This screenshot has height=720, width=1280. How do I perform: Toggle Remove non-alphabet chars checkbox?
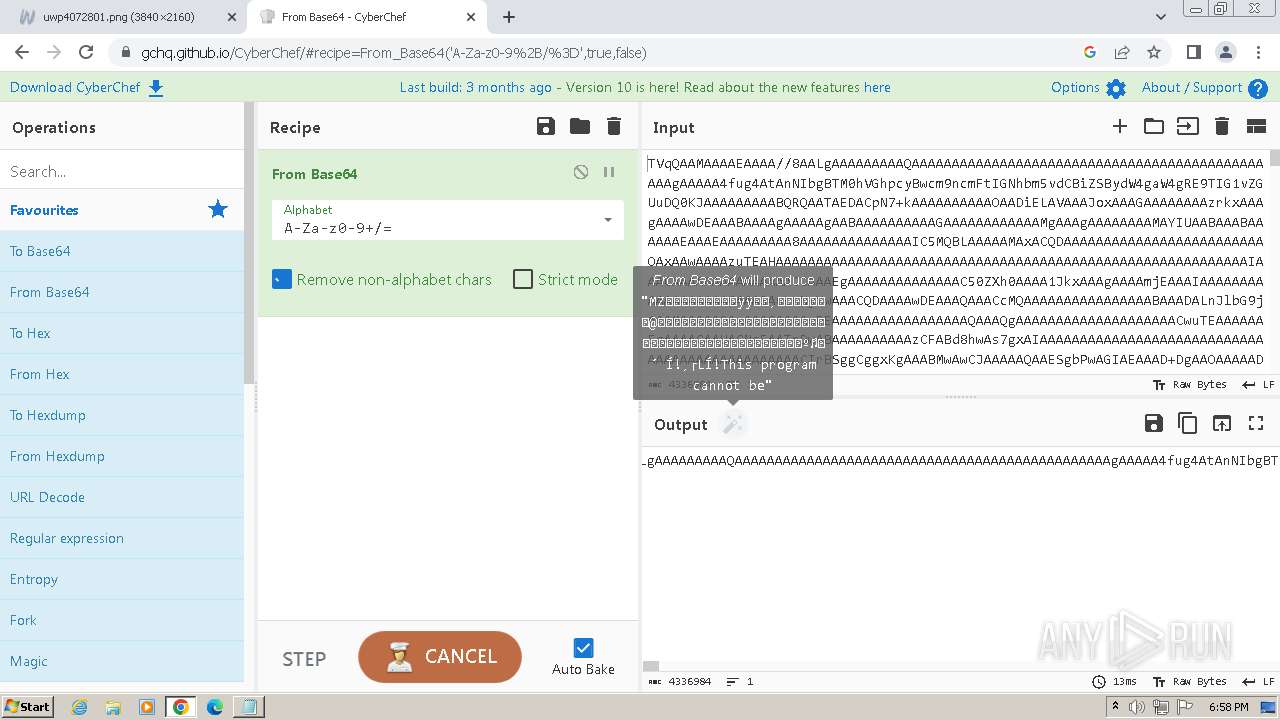point(282,279)
